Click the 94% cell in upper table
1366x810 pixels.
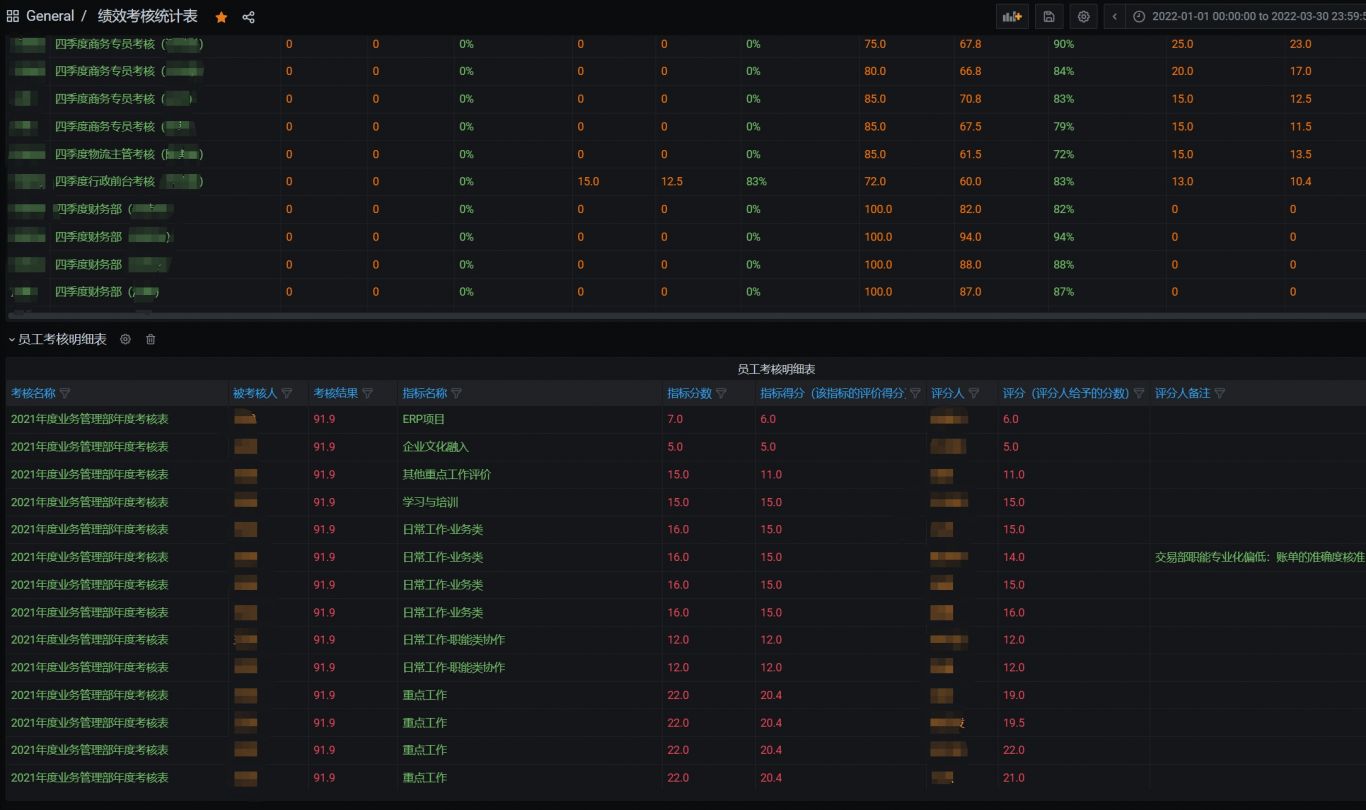tap(1063, 237)
